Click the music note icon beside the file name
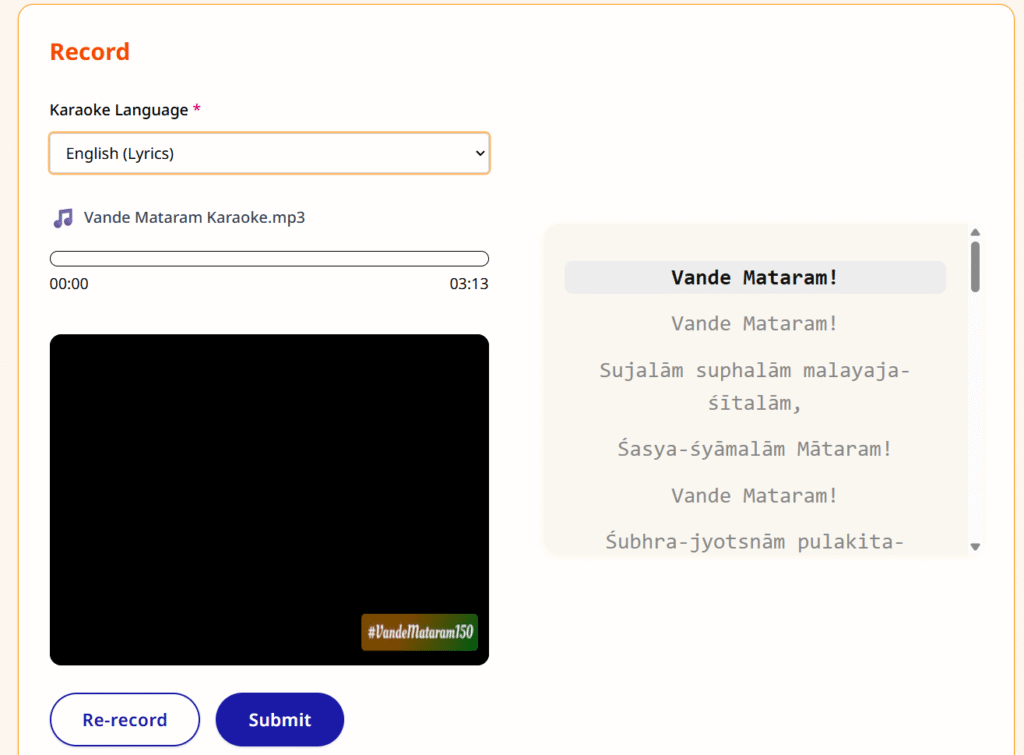The height and width of the screenshot is (755, 1024). click(63, 218)
